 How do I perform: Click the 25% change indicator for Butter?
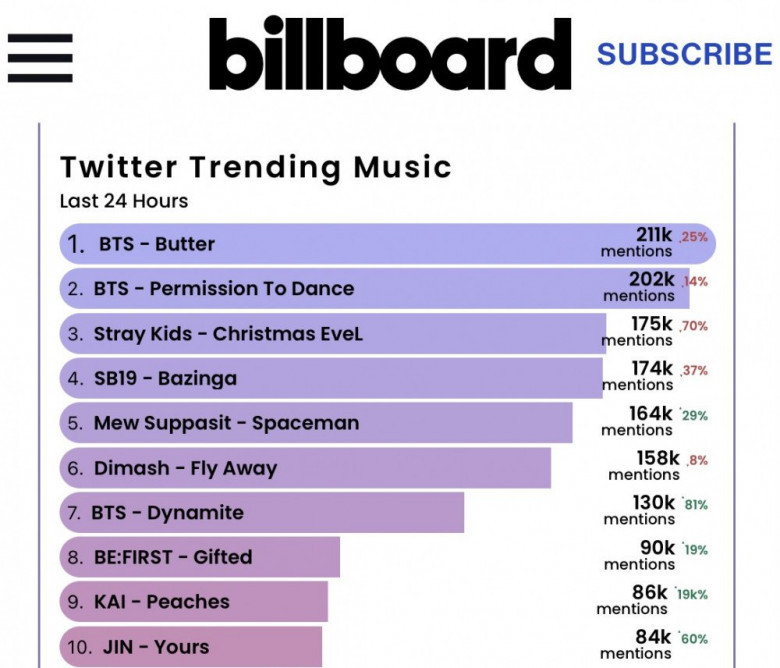[x=694, y=237]
